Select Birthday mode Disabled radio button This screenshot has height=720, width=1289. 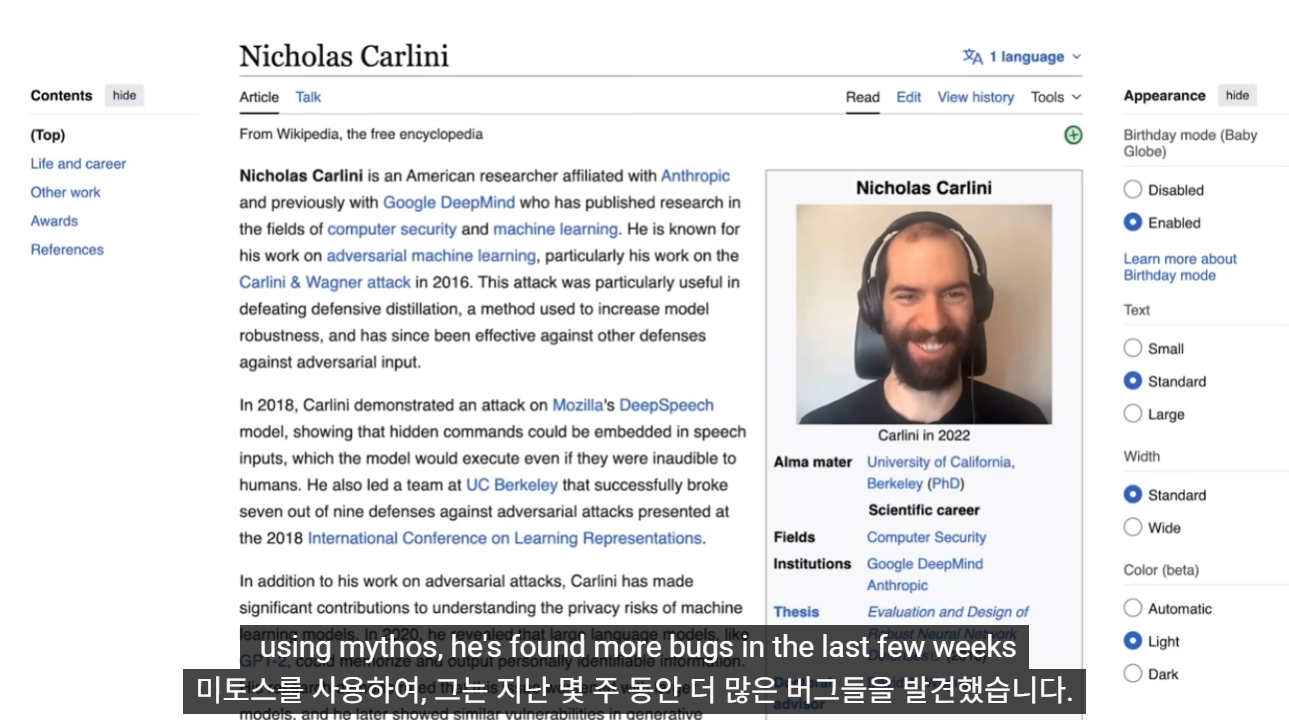click(1133, 189)
